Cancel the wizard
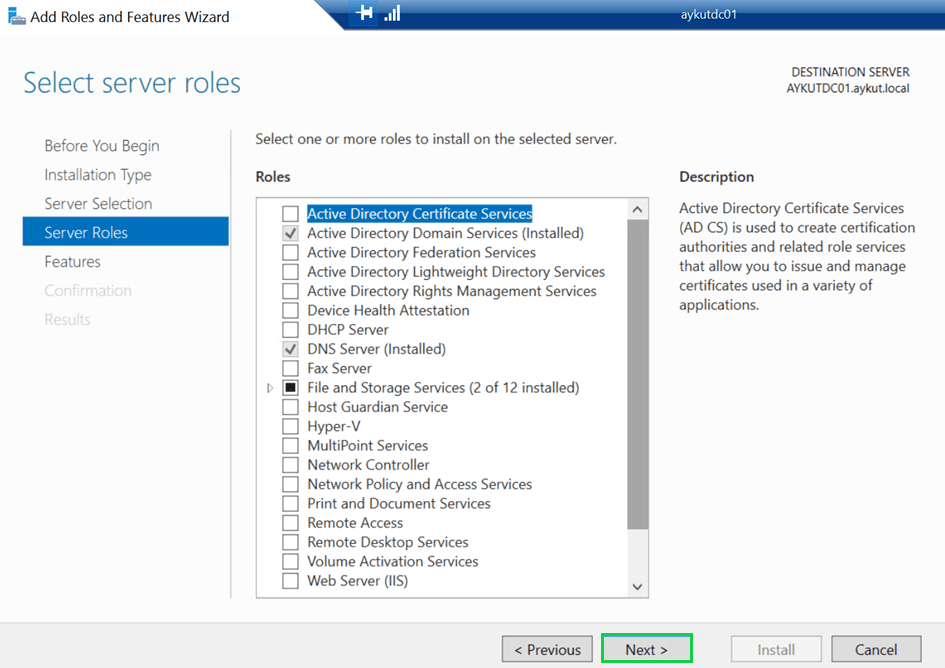The image size is (945, 668). click(875, 649)
